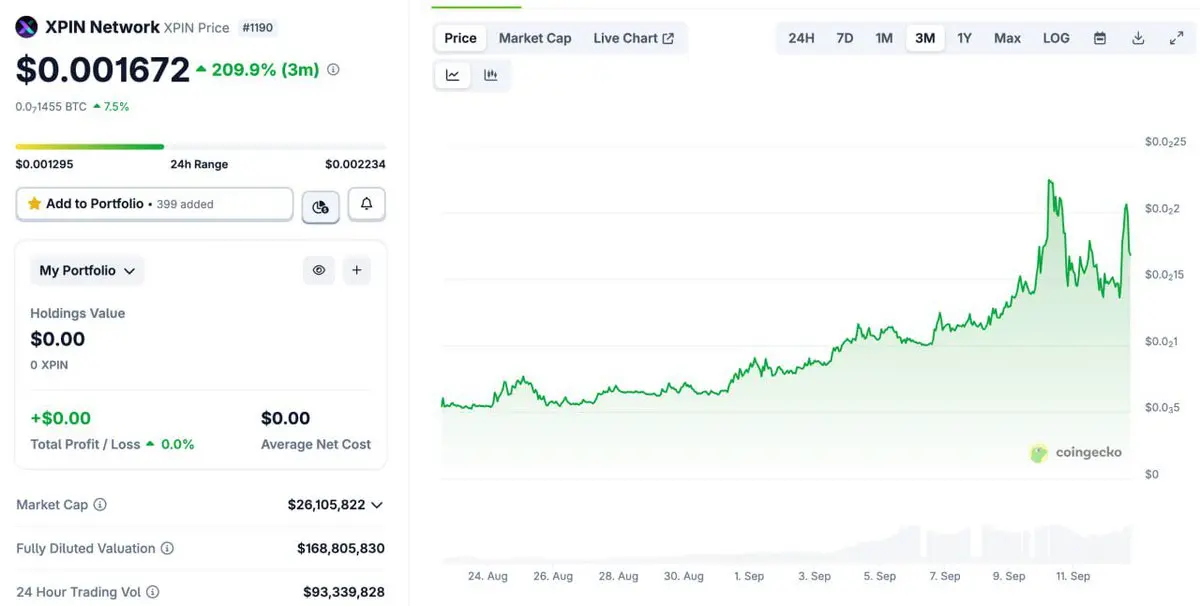Viewport: 1200px width, 606px height.
Task: Select the 7D time range
Action: (x=845, y=38)
